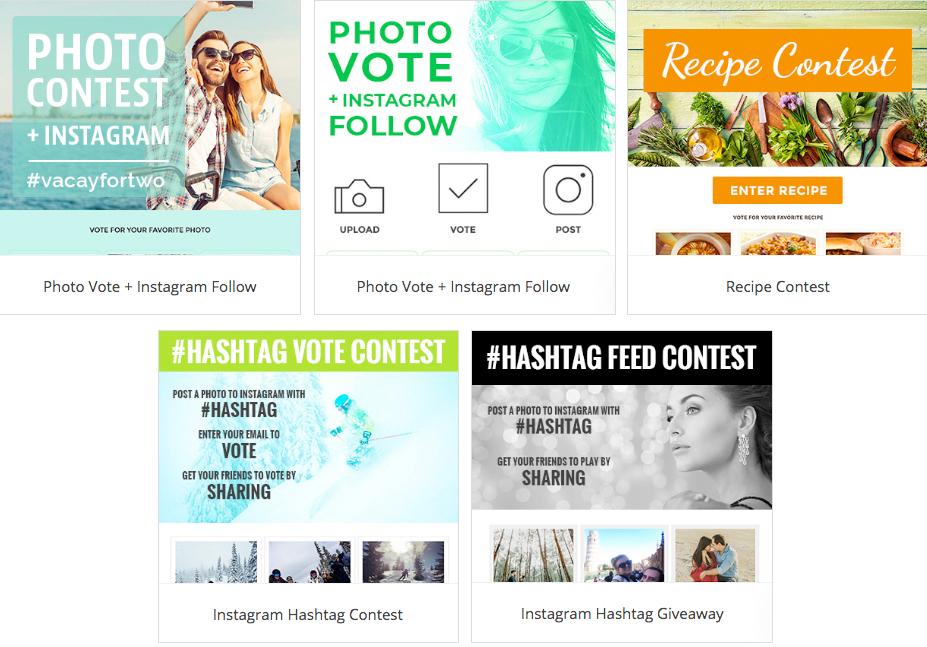Open the Instagram Hashtag Contest template title
The width and height of the screenshot is (927, 647).
[307, 614]
